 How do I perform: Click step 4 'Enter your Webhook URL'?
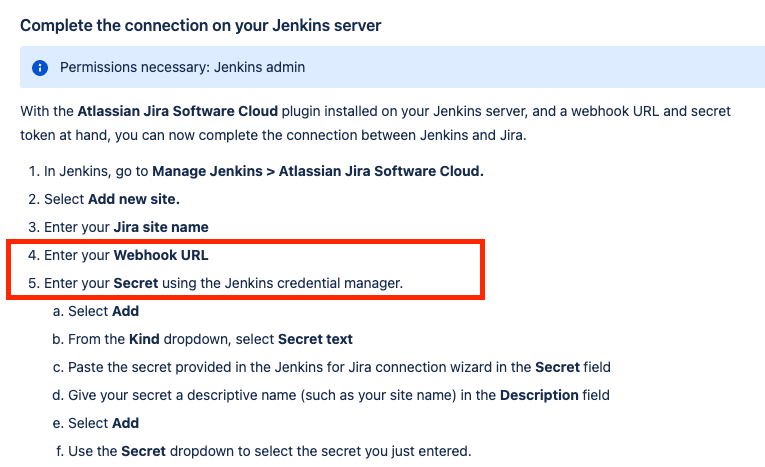(126, 255)
